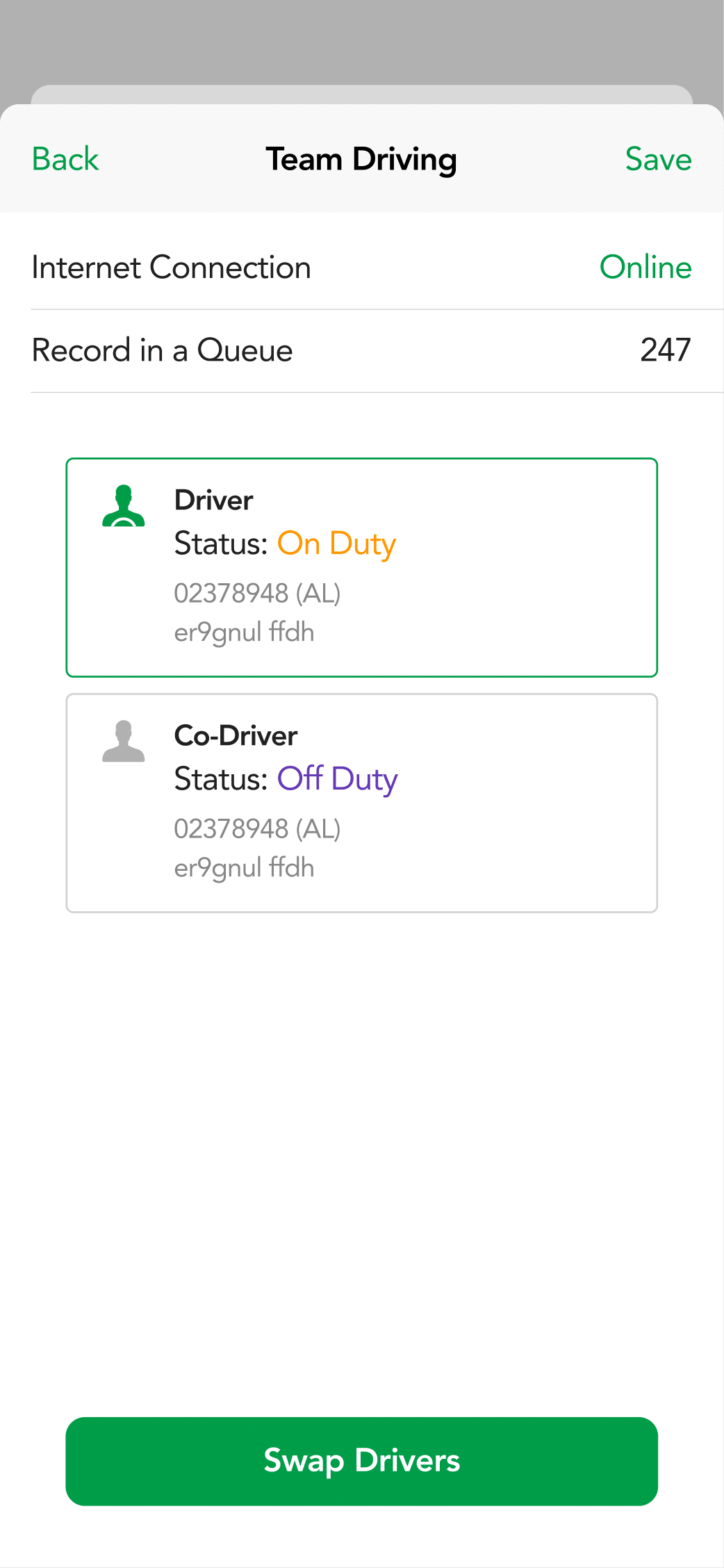Viewport: 724px width, 1568px height.
Task: Click the queue count 247
Action: tap(665, 350)
